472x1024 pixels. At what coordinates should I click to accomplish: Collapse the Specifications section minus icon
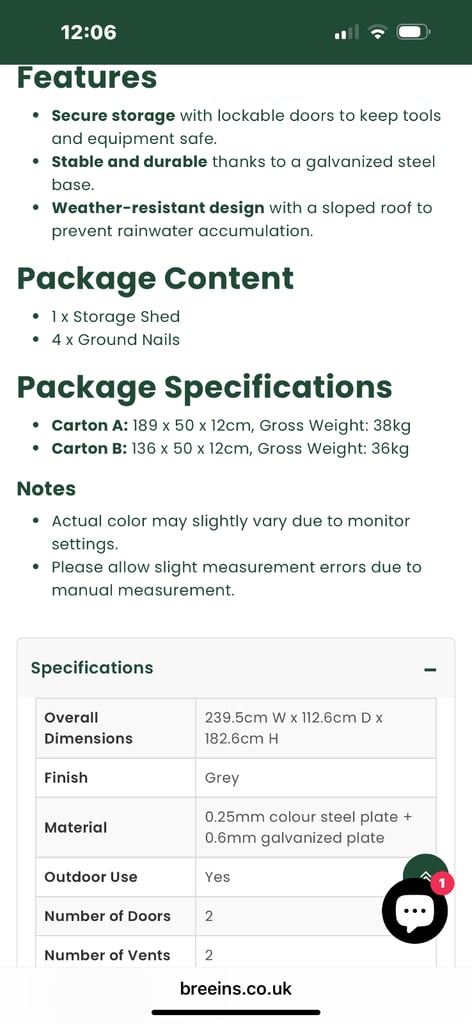point(430,669)
